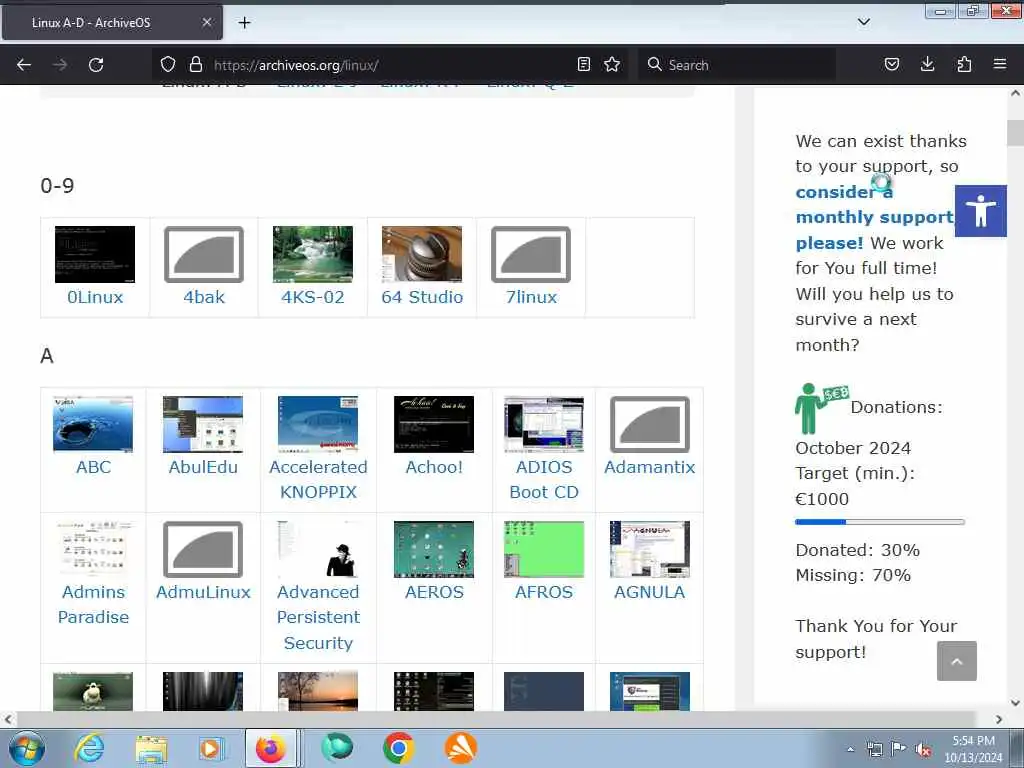Reload the current page
The width and height of the screenshot is (1024, 768).
coord(96,65)
